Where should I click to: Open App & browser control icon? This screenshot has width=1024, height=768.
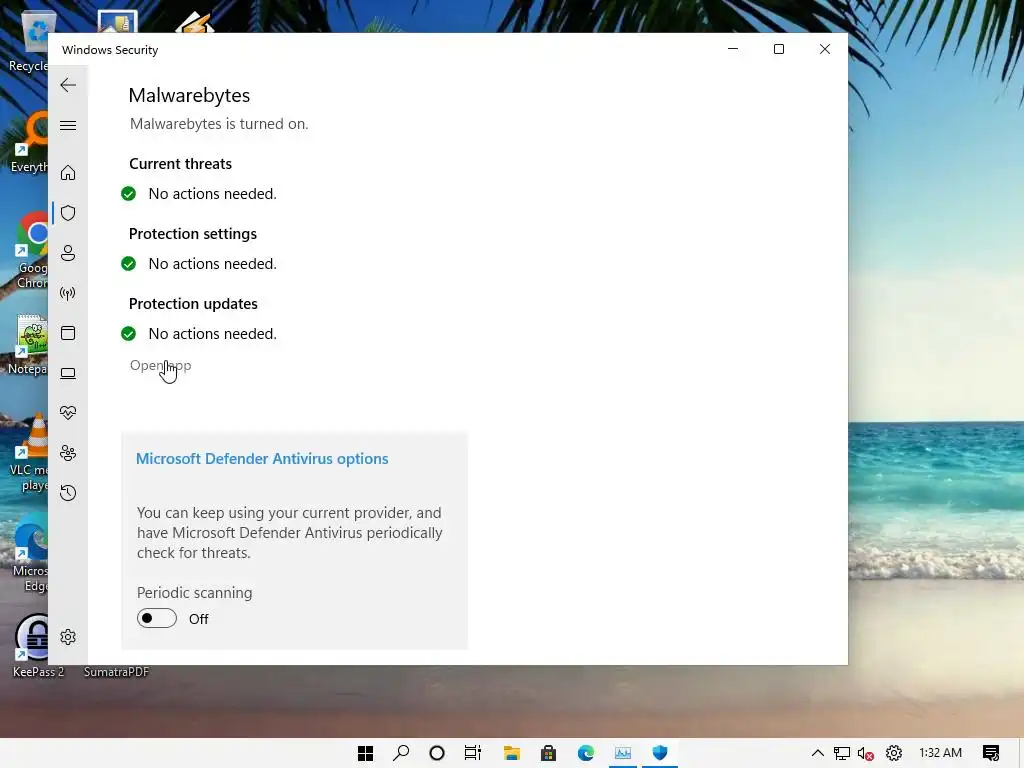(68, 333)
